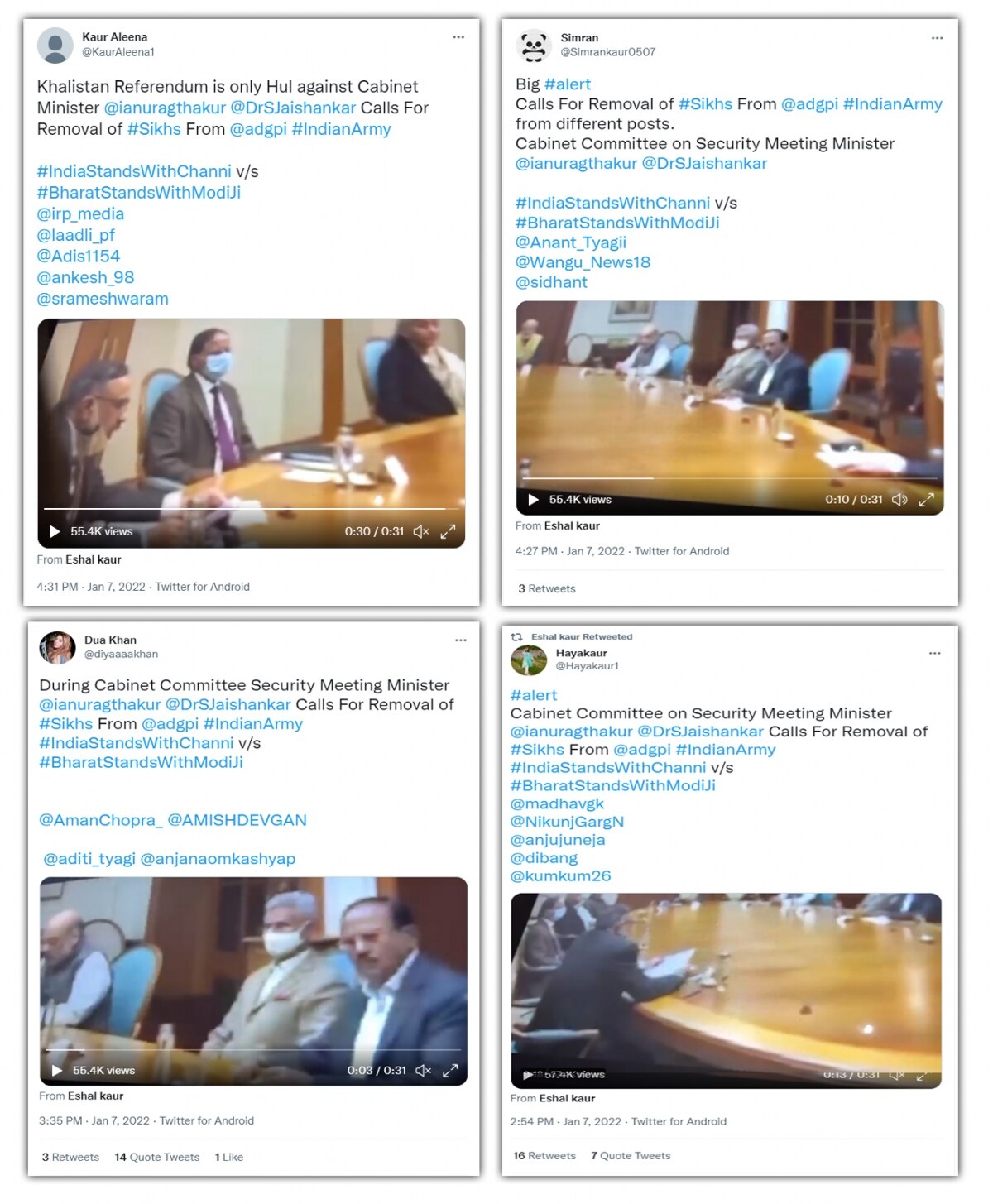Open more options menu on Simran's tweet
Viewport: 993px width, 1204px height.
[x=937, y=38]
